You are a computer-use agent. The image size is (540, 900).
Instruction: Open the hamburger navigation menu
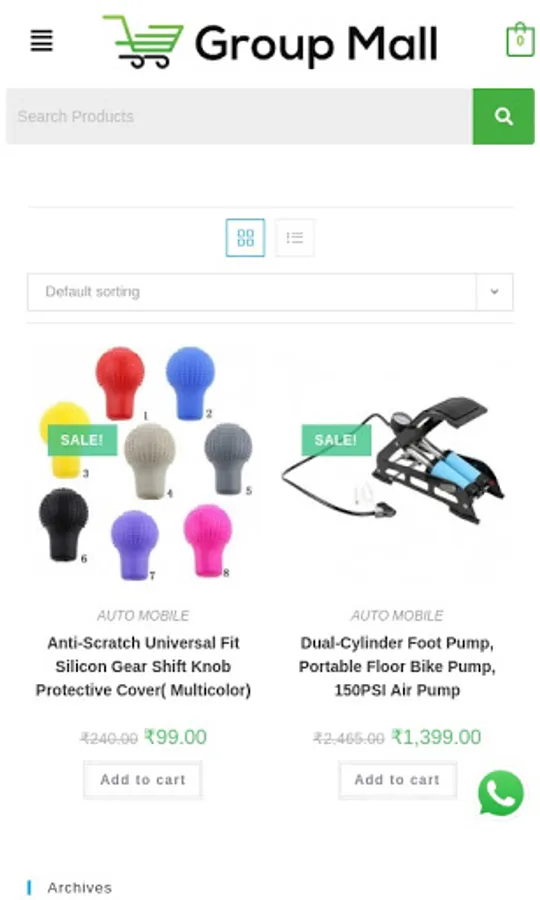(41, 41)
